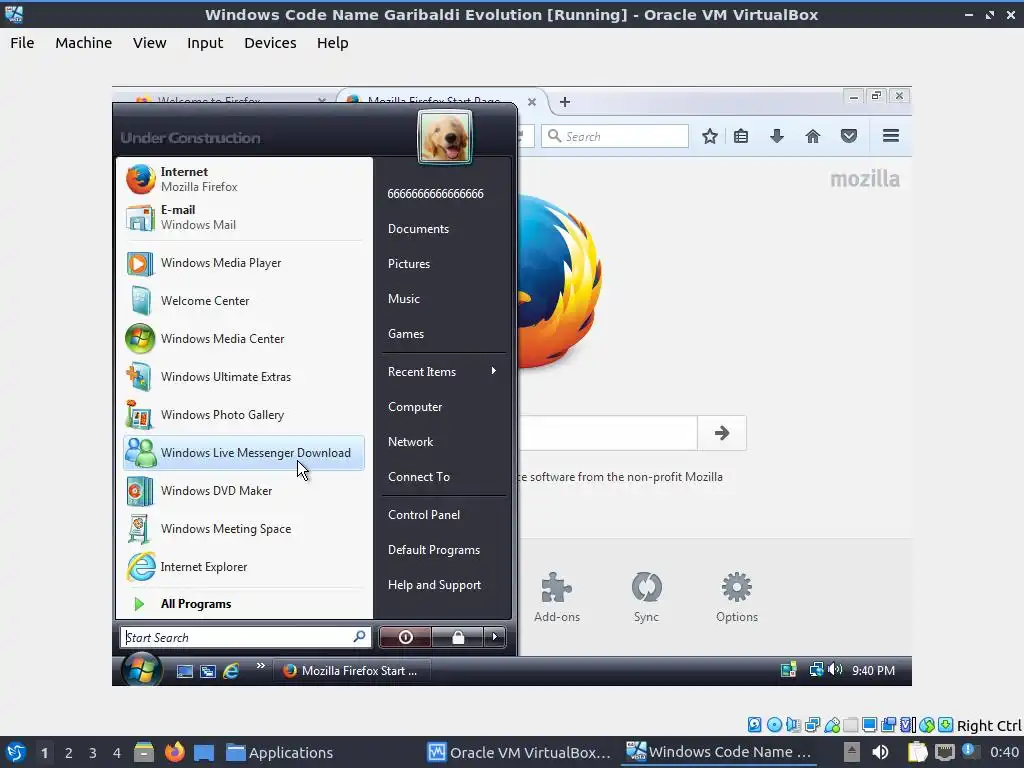Open Documents from Start menu

(419, 229)
